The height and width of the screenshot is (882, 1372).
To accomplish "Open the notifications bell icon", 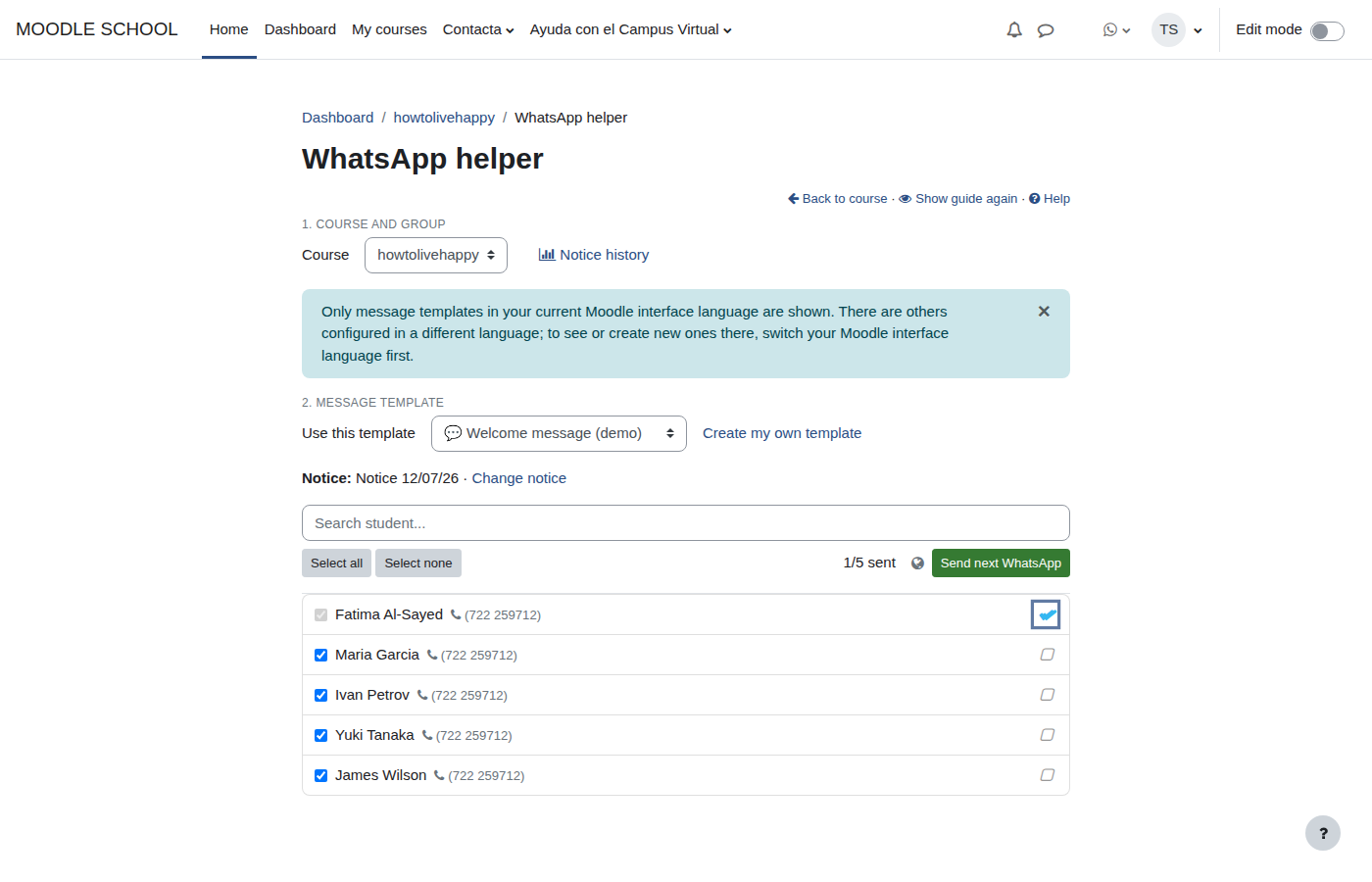I will (1014, 29).
